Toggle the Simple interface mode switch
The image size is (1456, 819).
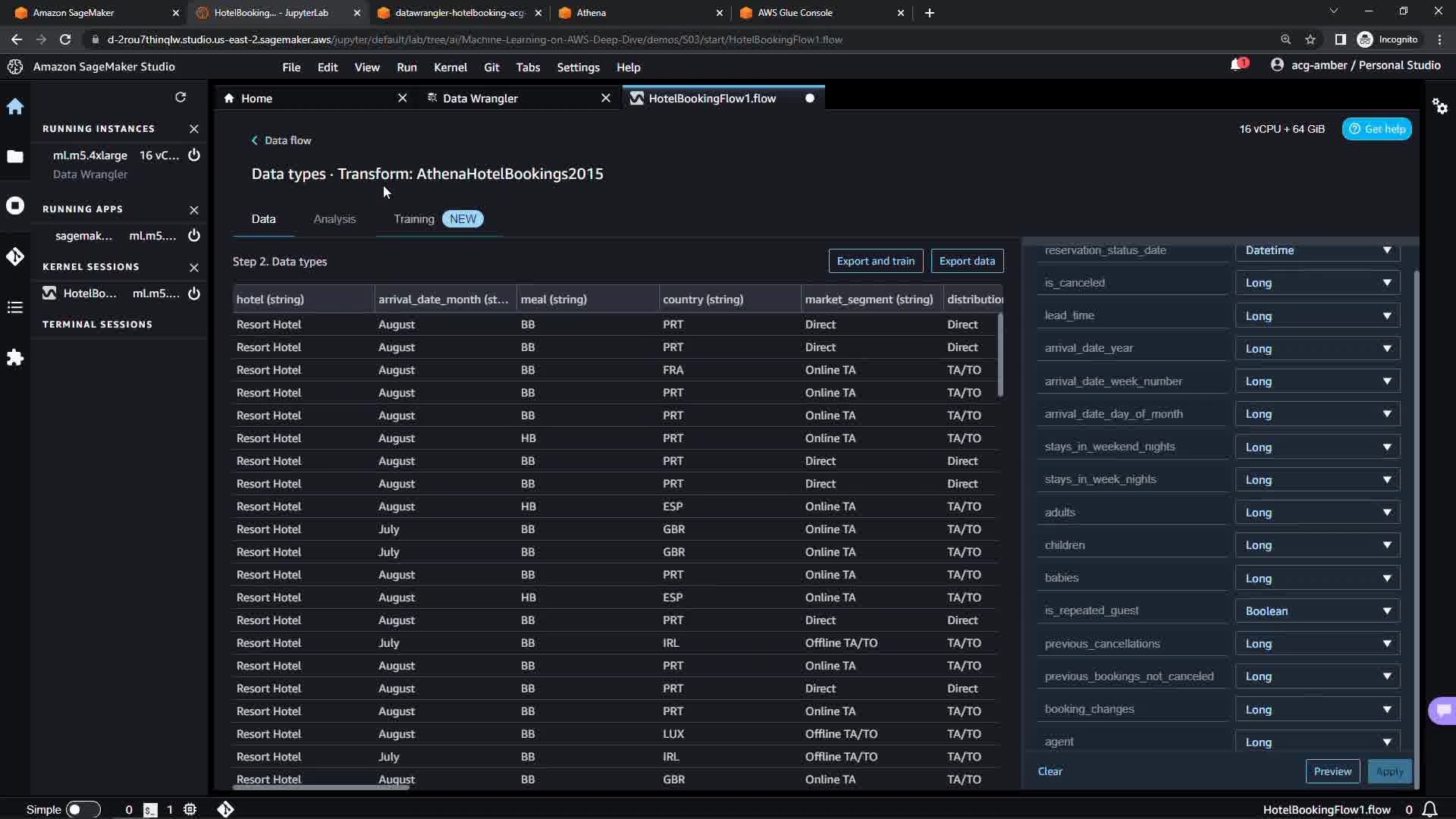[83, 809]
